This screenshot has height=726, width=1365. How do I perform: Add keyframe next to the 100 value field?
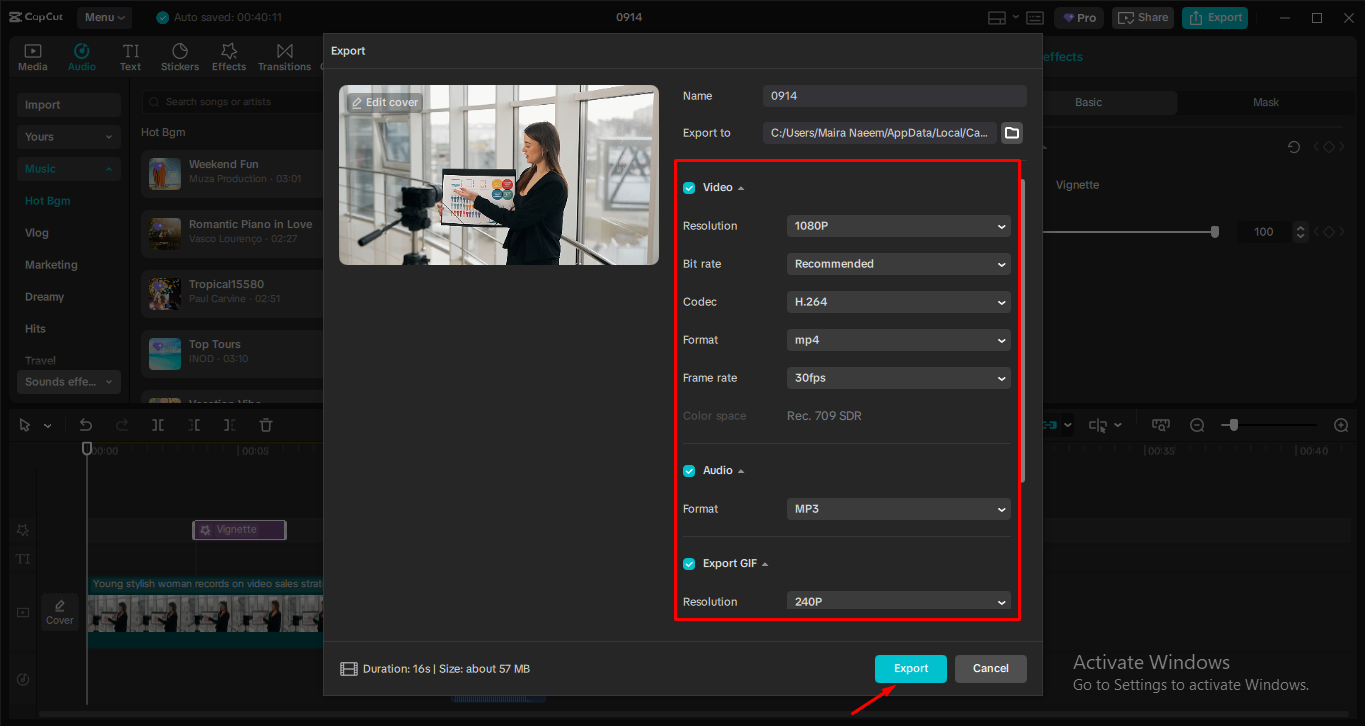pyautogui.click(x=1329, y=232)
